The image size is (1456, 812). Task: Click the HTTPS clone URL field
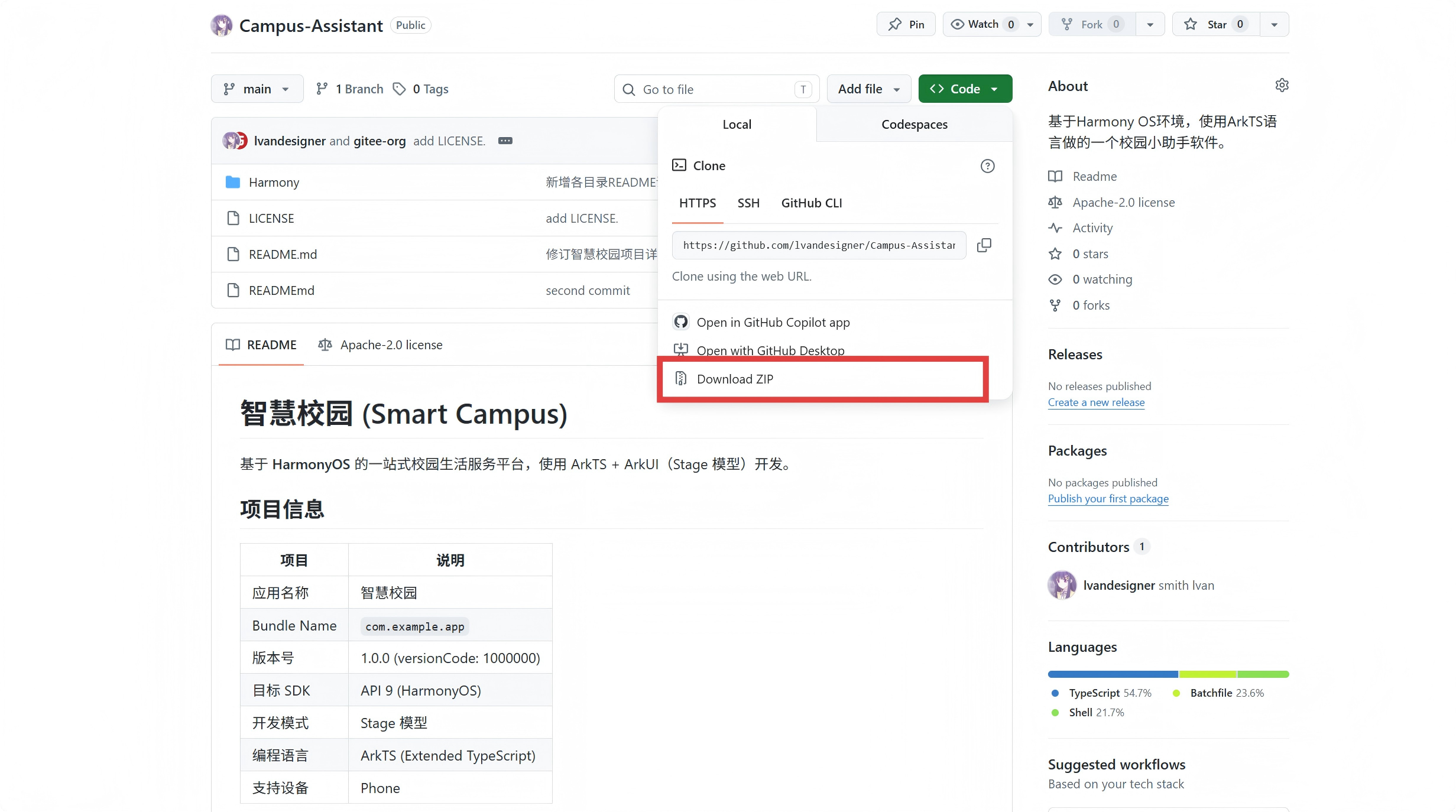819,245
